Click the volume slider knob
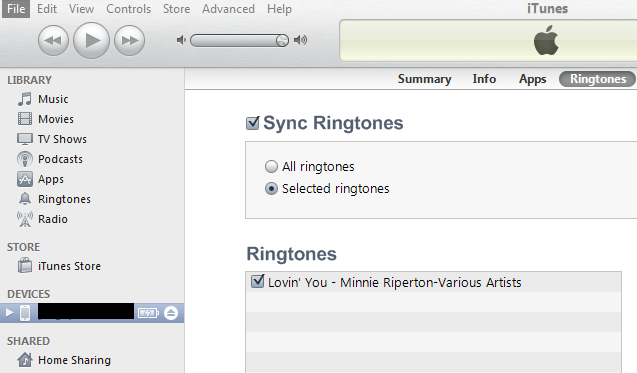The height and width of the screenshot is (373, 637). [x=282, y=40]
